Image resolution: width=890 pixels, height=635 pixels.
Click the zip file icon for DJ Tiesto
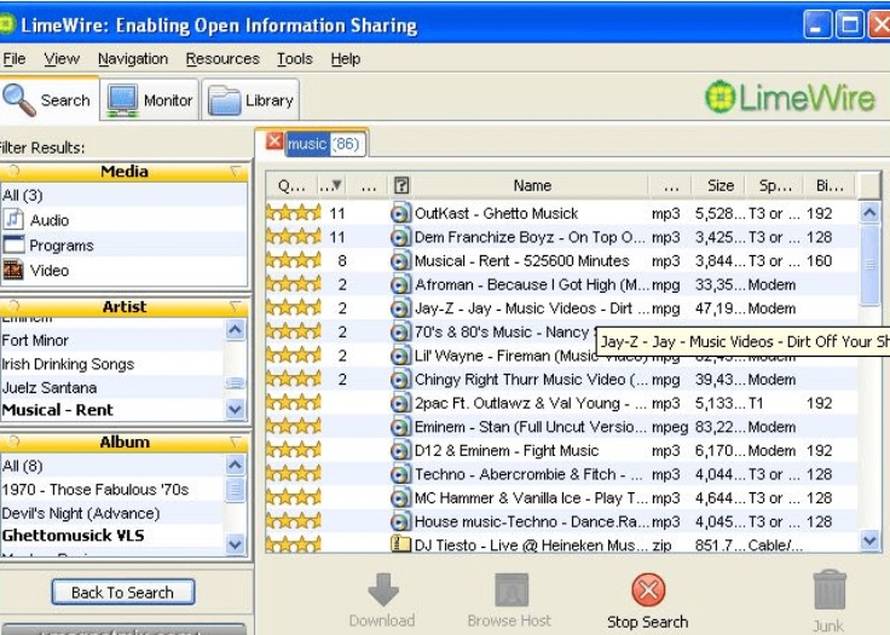coord(401,545)
